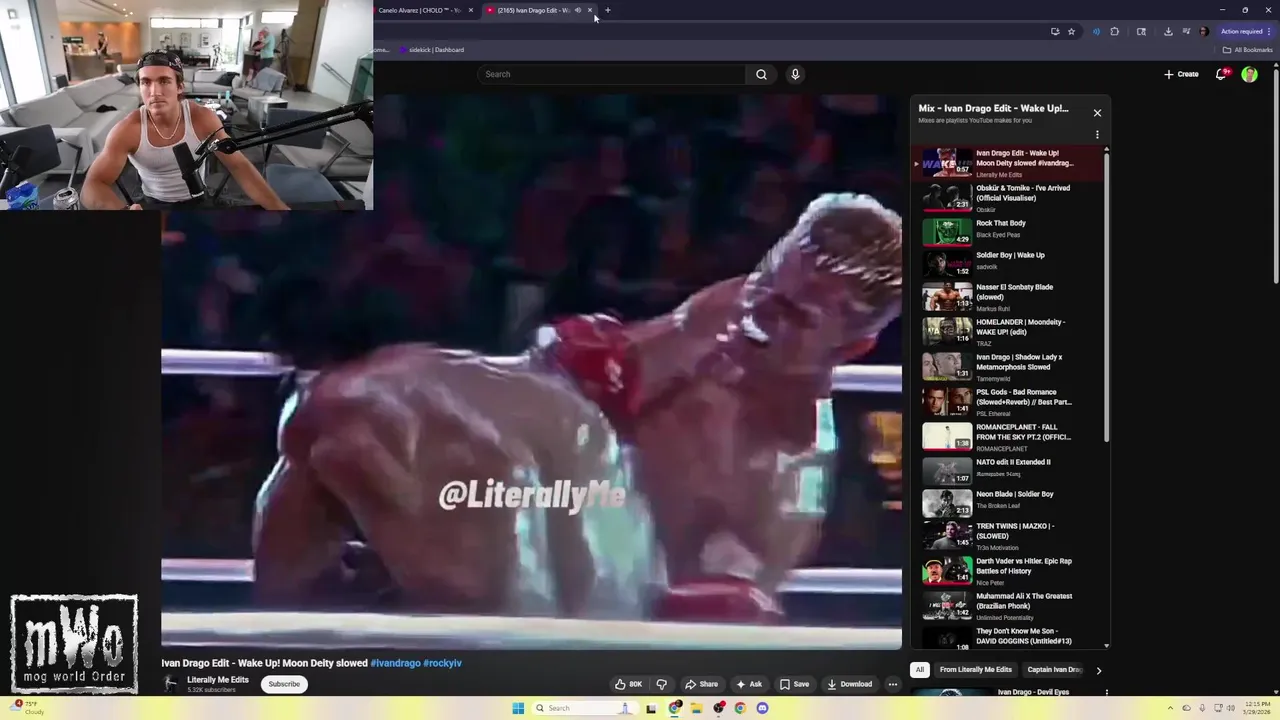Show hidden system tray icons

pos(1170,708)
